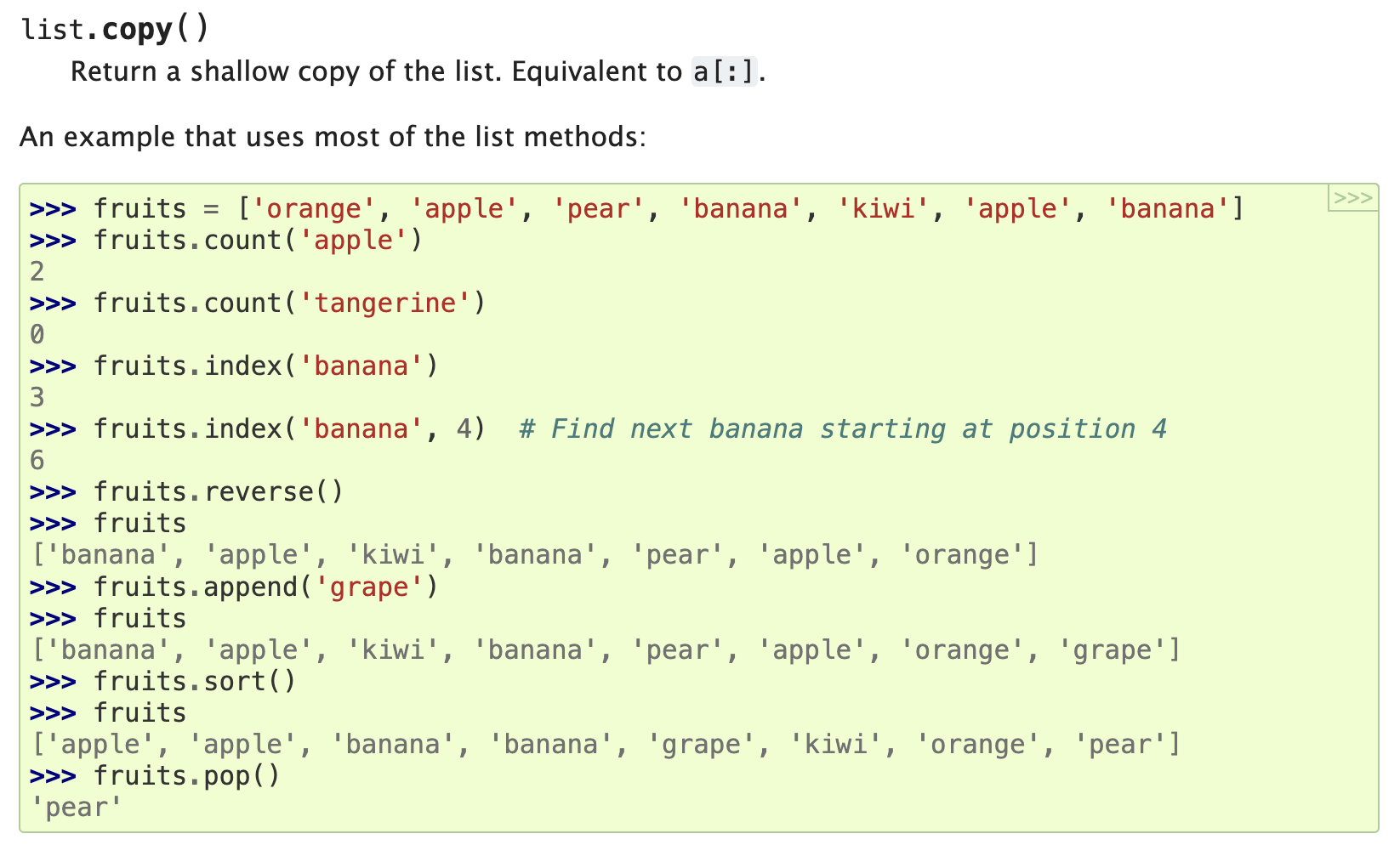The image size is (1400, 862).
Task: Click the 'kiwi' string in fruits assignment
Action: tap(883, 208)
